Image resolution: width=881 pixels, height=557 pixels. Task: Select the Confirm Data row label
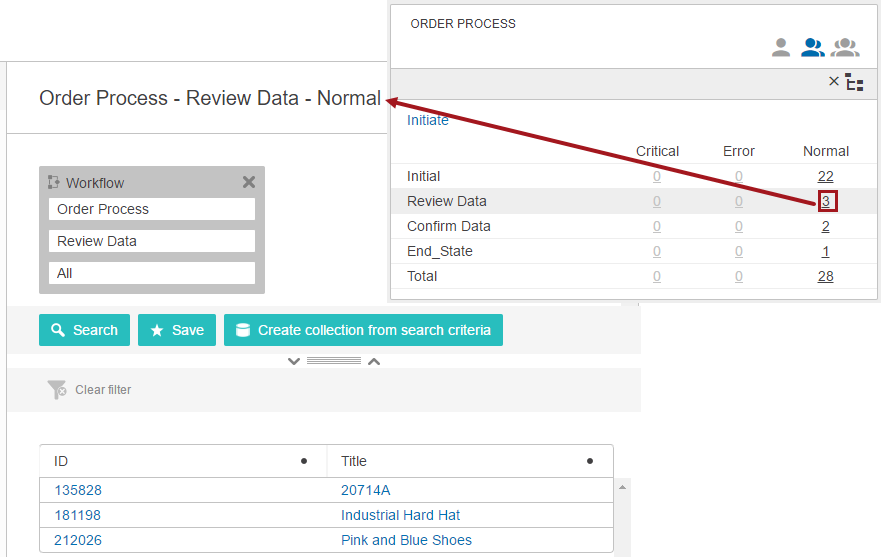coord(448,227)
